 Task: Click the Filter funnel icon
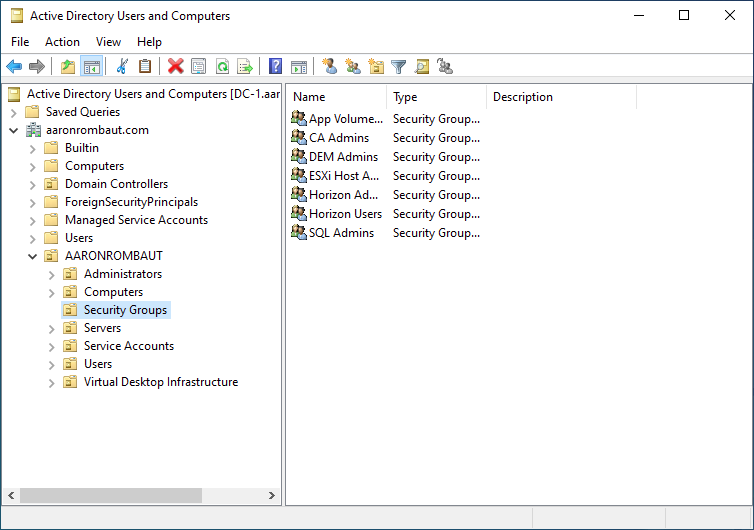399,67
